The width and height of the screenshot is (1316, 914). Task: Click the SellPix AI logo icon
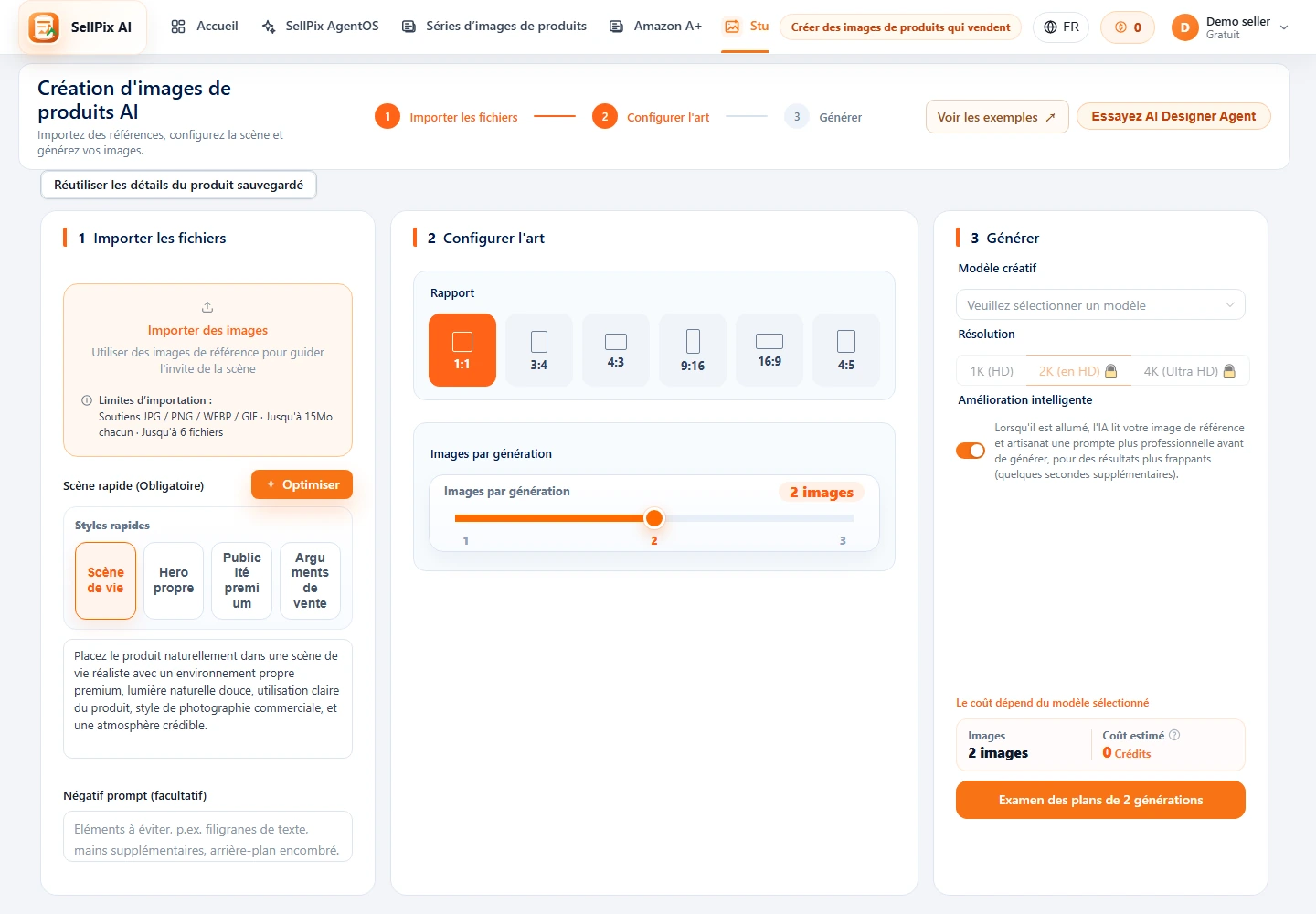tap(44, 27)
